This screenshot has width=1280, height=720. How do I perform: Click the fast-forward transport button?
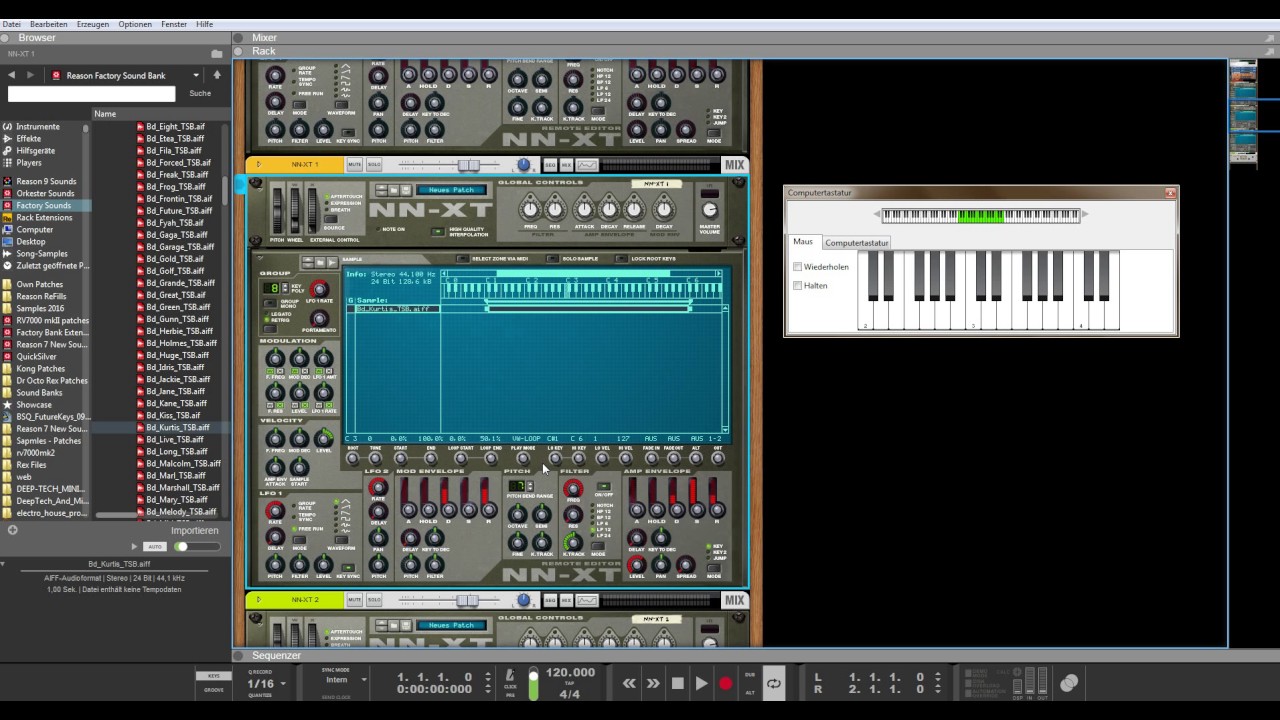pos(653,684)
